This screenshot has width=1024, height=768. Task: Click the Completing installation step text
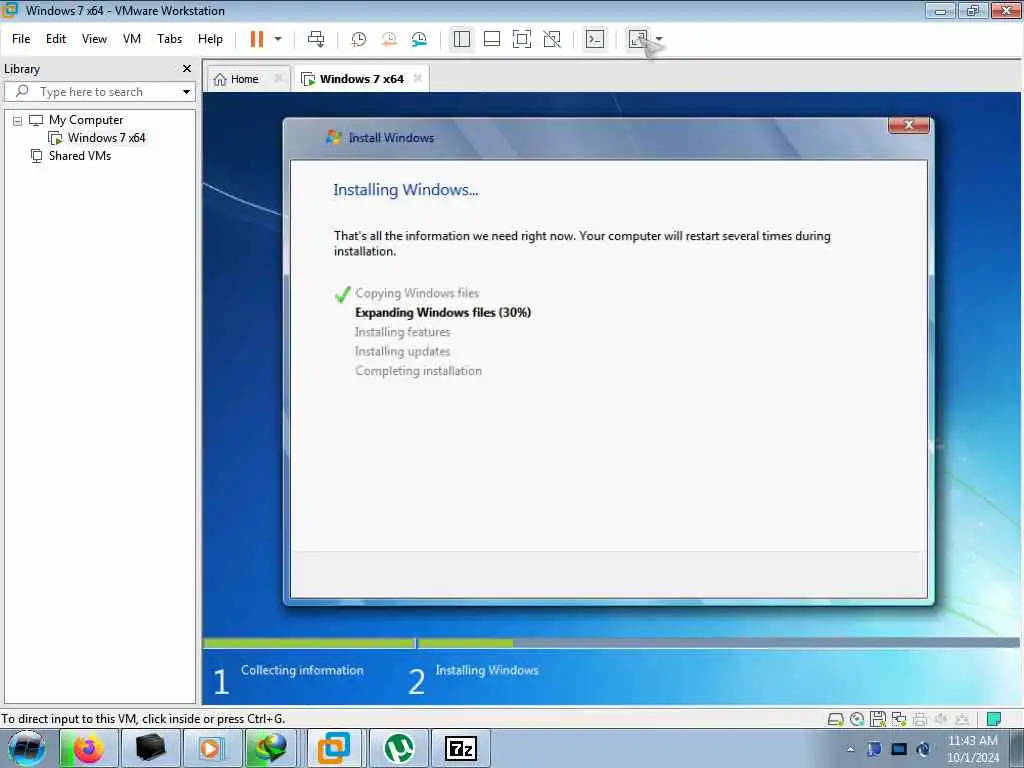click(419, 371)
